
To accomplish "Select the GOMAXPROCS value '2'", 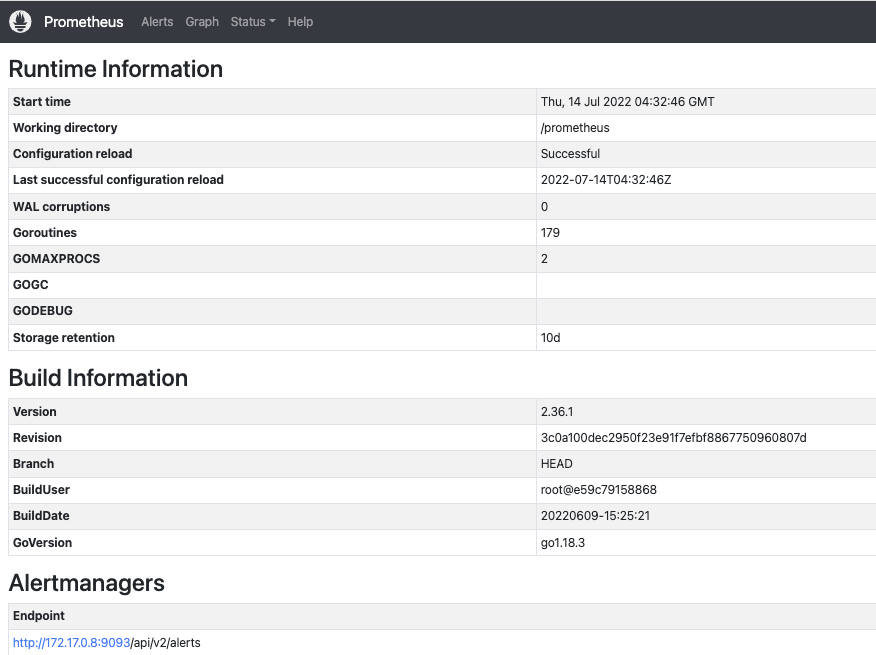I will point(544,259).
